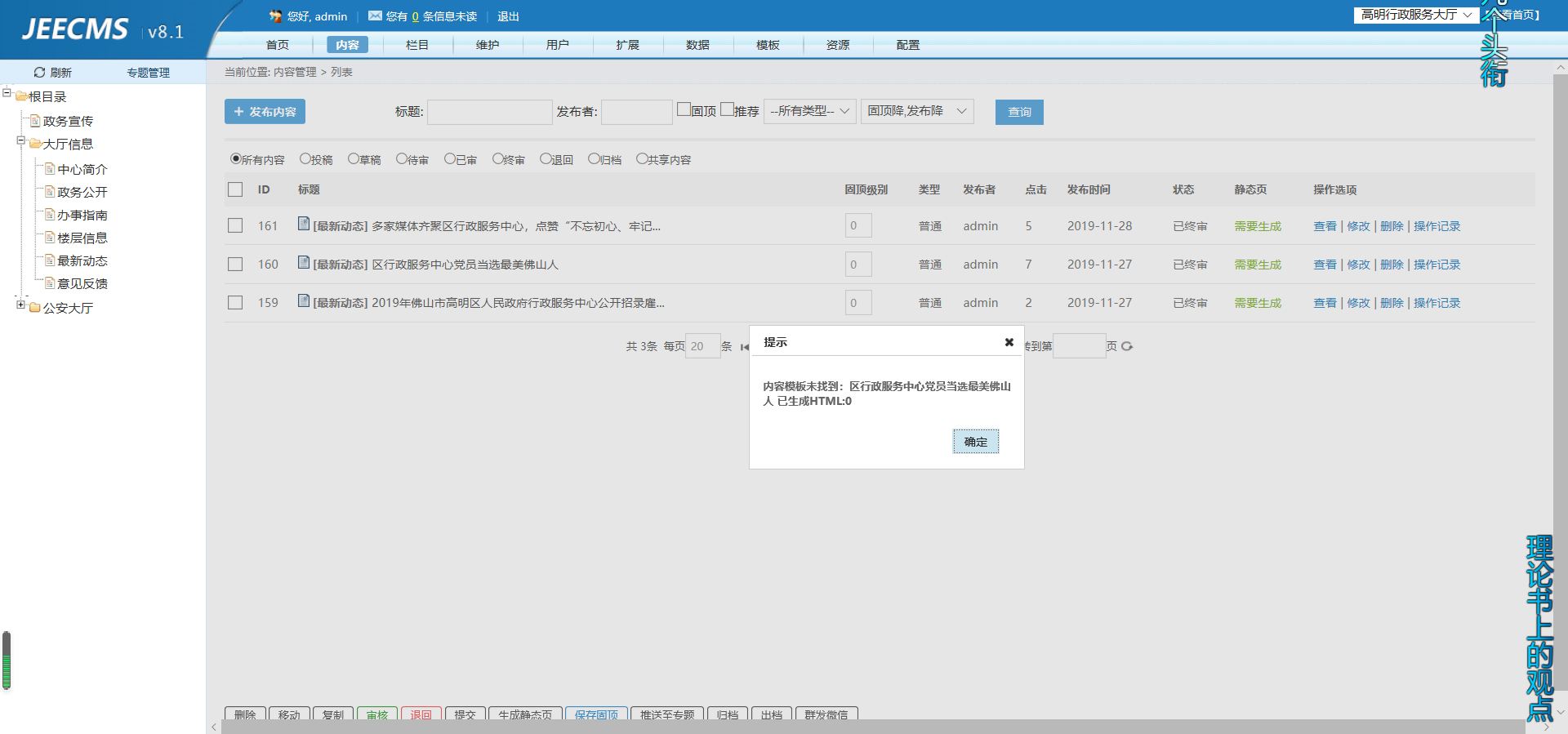Click the mail envelope icon for unread messages
The image size is (1568, 734).
tap(375, 16)
